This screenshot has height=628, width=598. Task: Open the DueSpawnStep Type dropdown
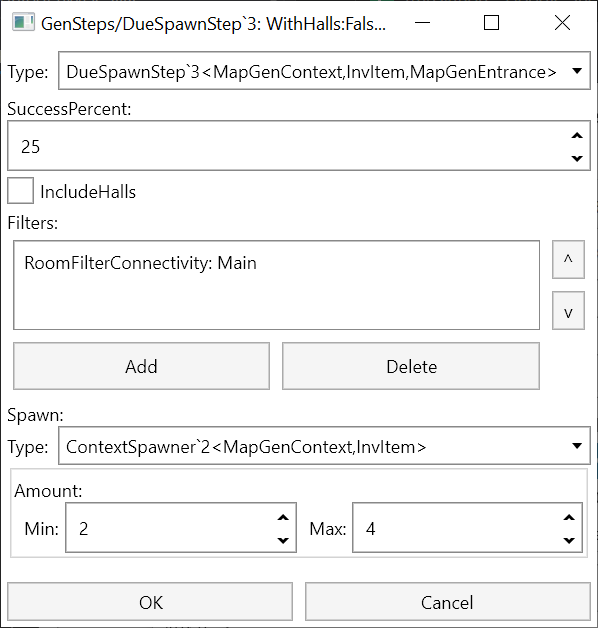324,71
